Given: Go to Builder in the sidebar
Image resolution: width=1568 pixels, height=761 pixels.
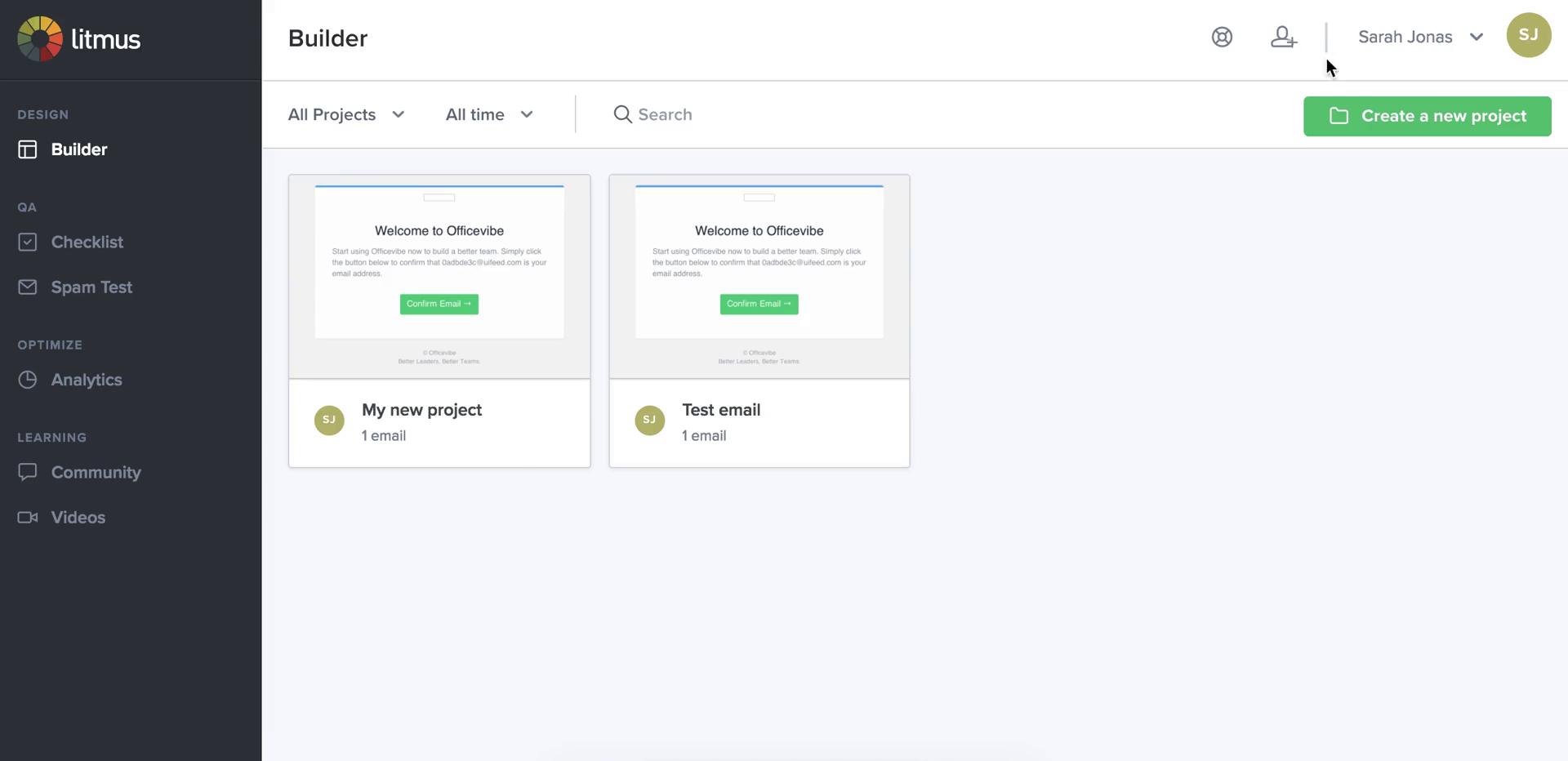Looking at the screenshot, I should point(79,149).
